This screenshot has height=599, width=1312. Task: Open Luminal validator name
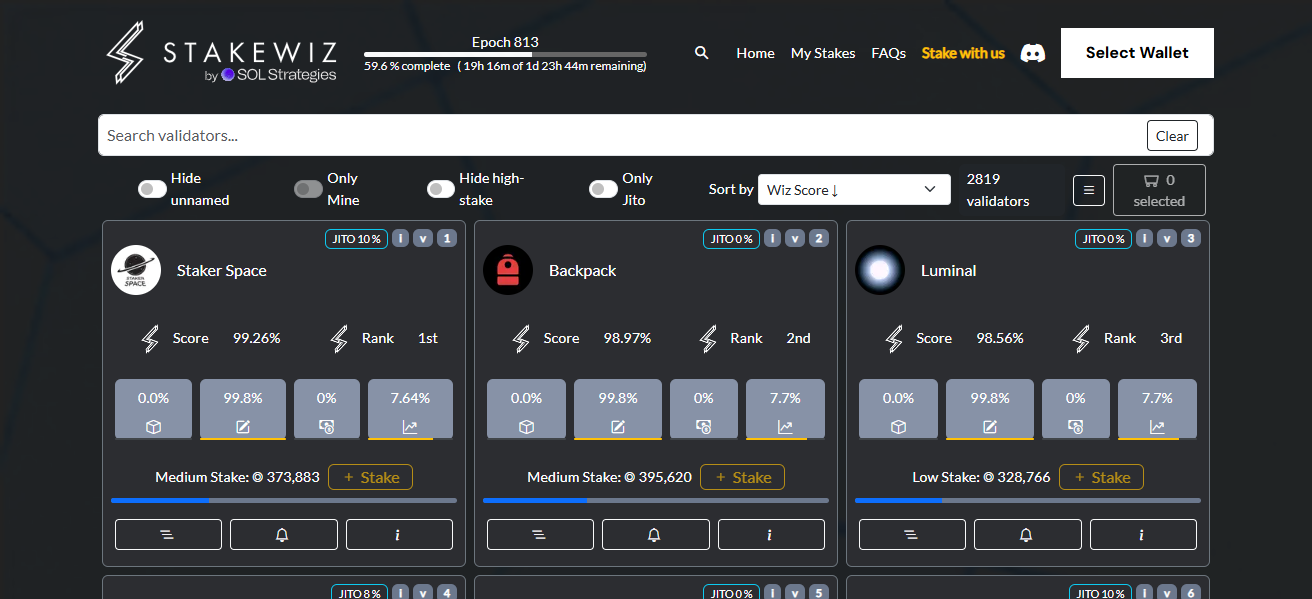949,270
